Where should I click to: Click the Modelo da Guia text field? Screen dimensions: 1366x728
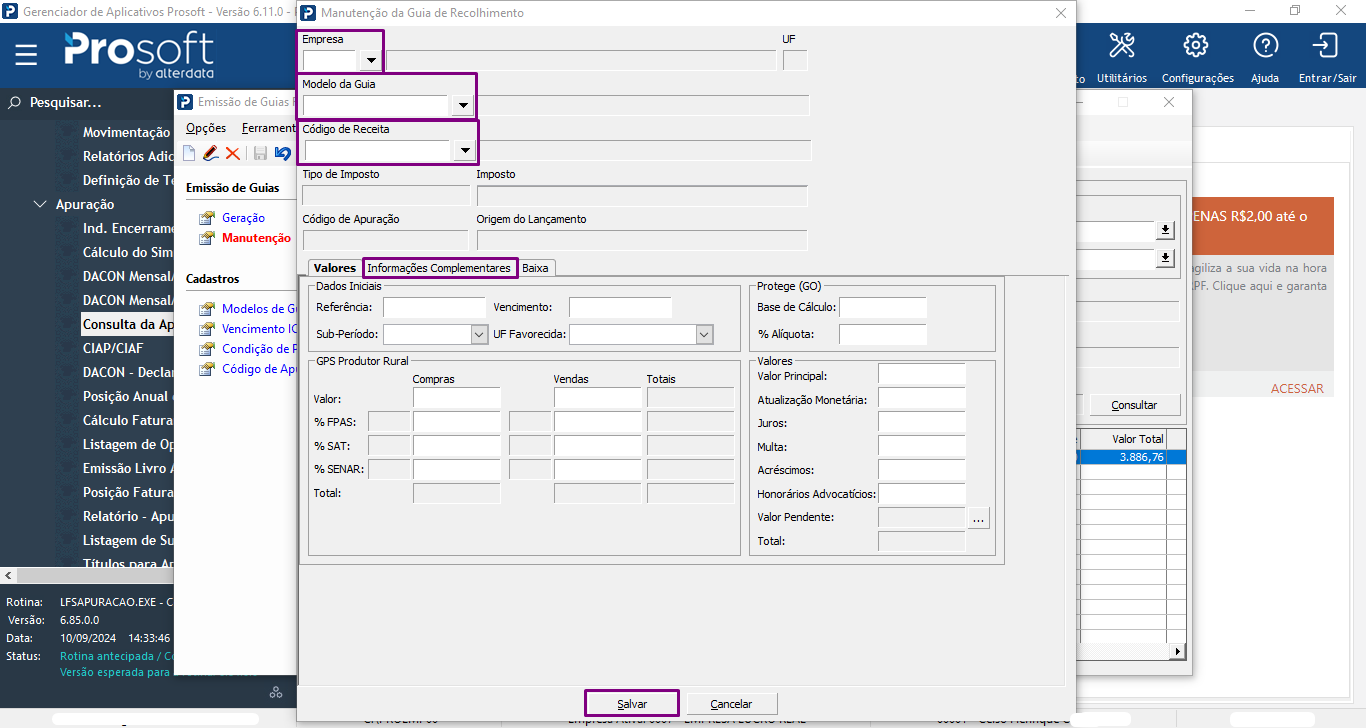(x=375, y=105)
